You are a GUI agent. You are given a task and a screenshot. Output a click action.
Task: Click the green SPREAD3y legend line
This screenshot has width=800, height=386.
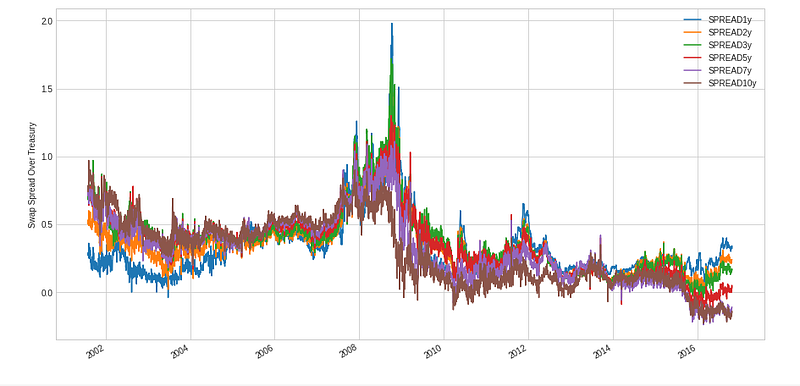click(693, 45)
